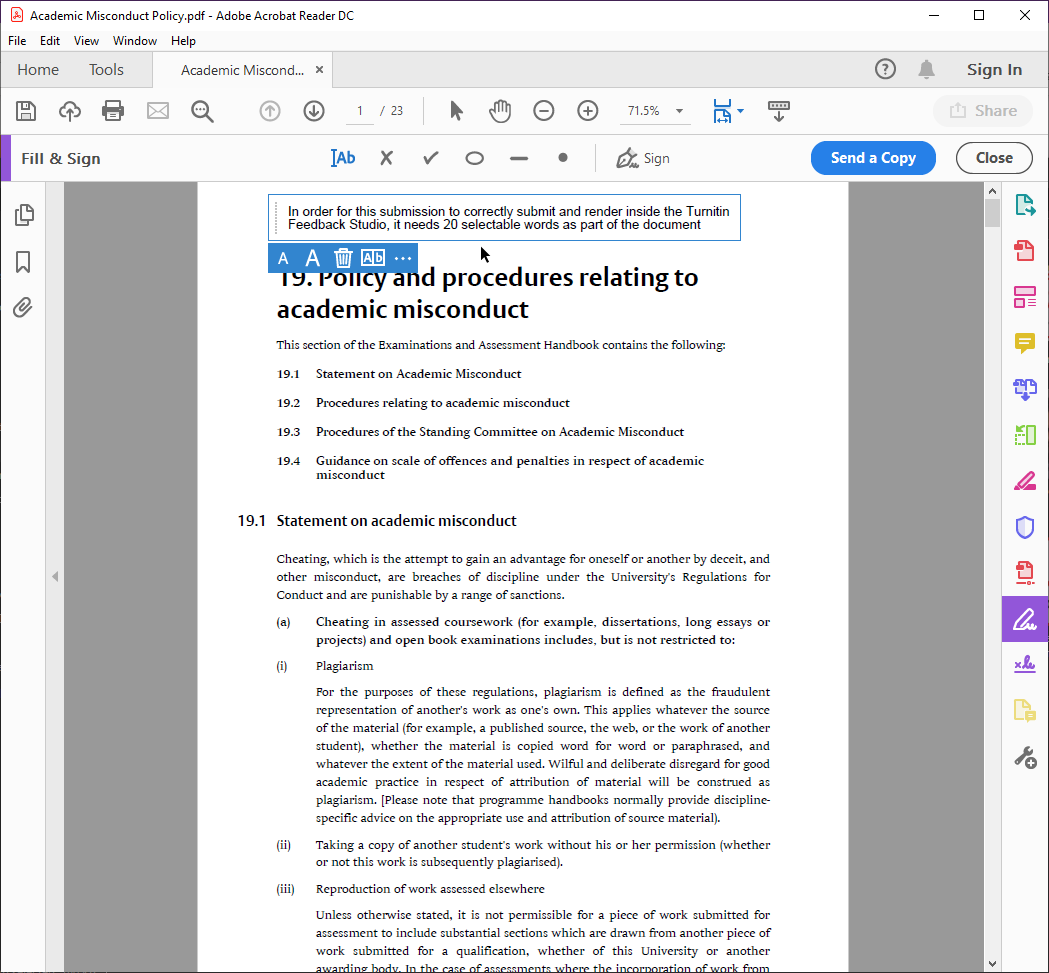Viewport: 1049px width, 973px height.
Task: Click the scrolling mode keyboard icon
Action: tap(779, 111)
